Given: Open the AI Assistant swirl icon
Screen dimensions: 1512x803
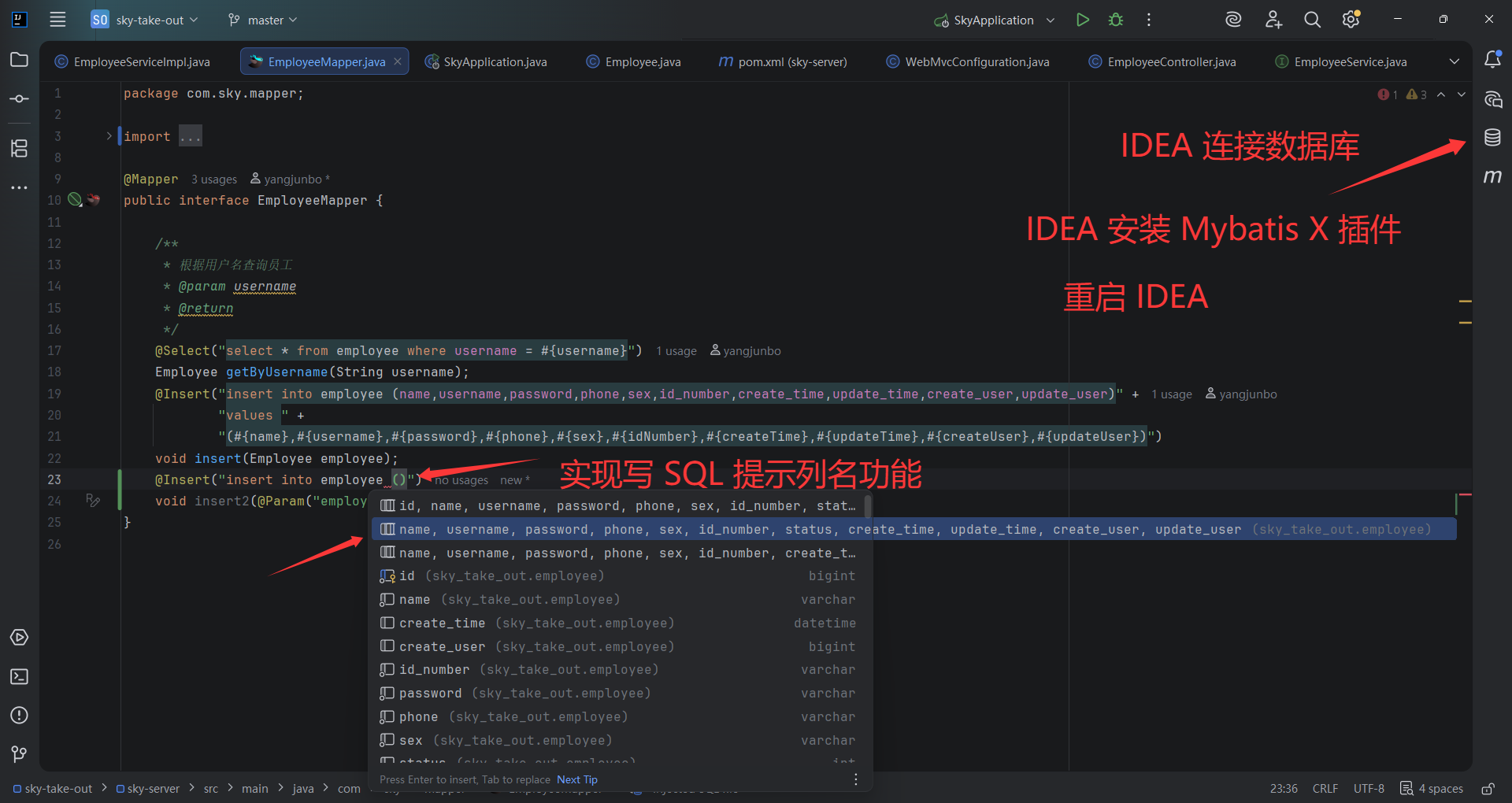Looking at the screenshot, I should click(1233, 20).
